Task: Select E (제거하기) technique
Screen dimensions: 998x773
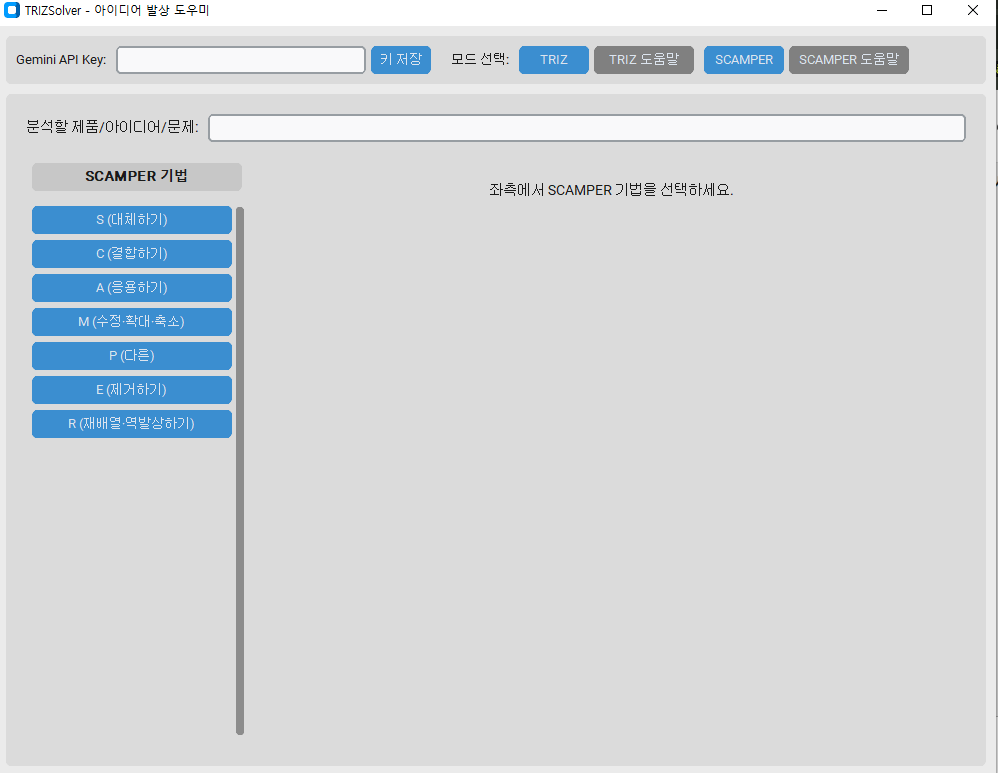Action: 132,390
